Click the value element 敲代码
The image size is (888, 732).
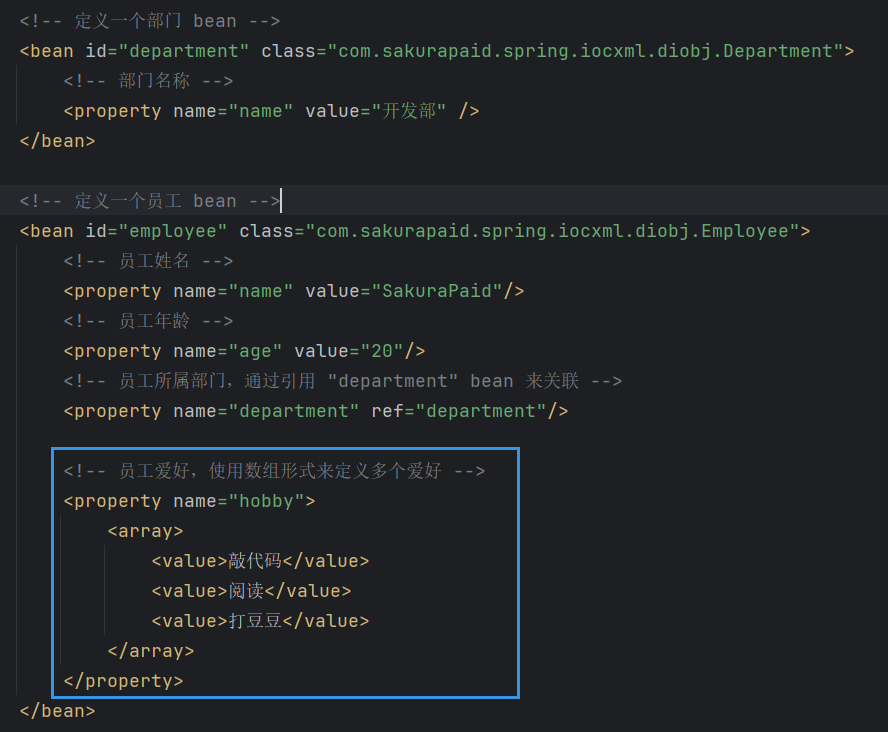261,561
